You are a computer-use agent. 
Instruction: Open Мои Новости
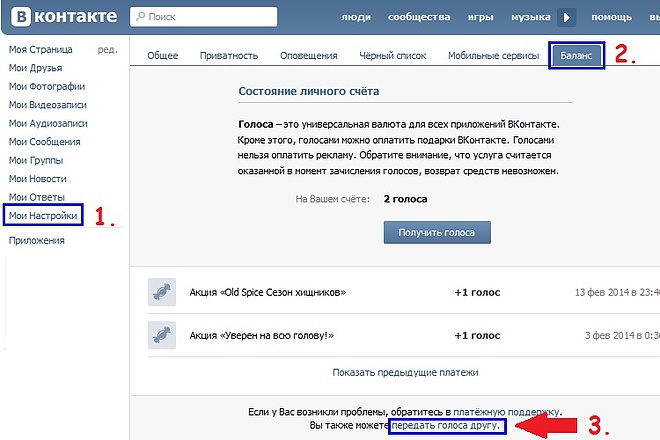[37, 179]
